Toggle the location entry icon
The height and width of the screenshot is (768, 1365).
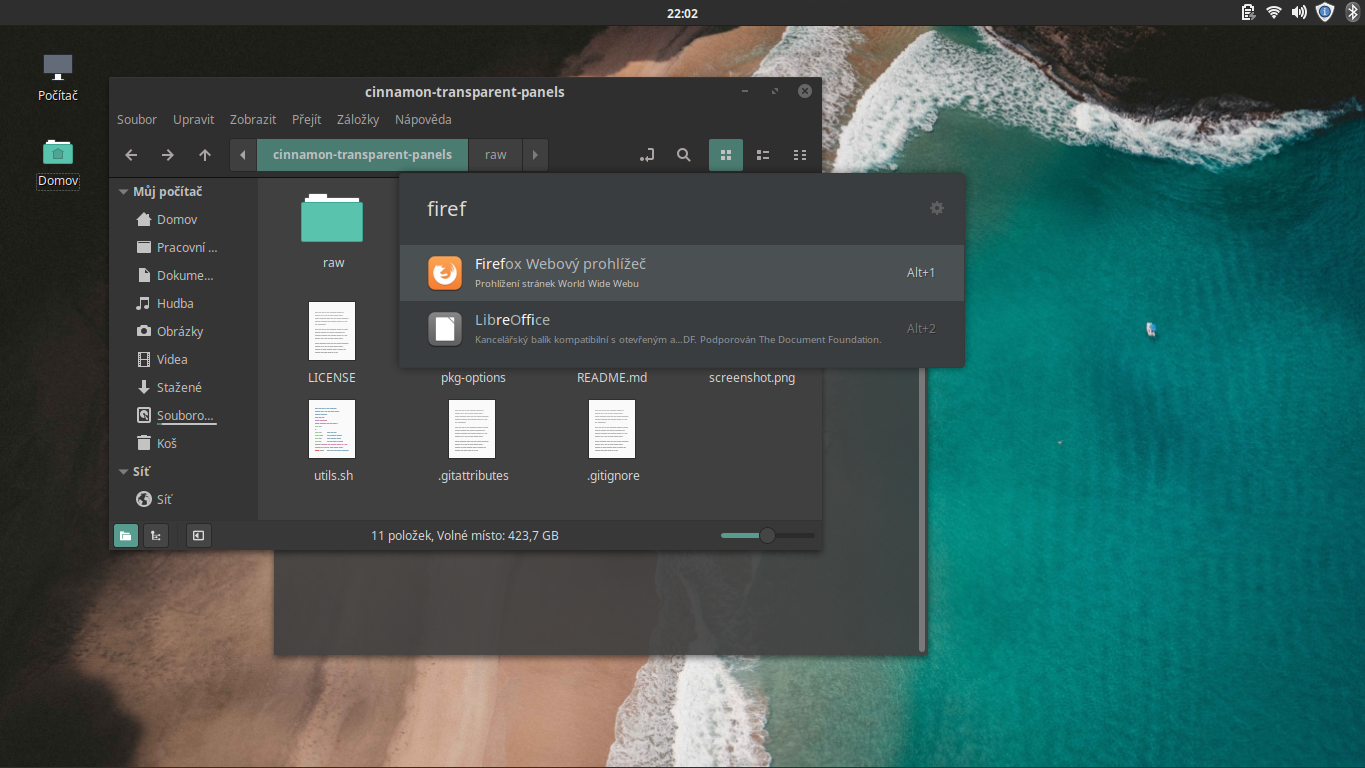(647, 155)
